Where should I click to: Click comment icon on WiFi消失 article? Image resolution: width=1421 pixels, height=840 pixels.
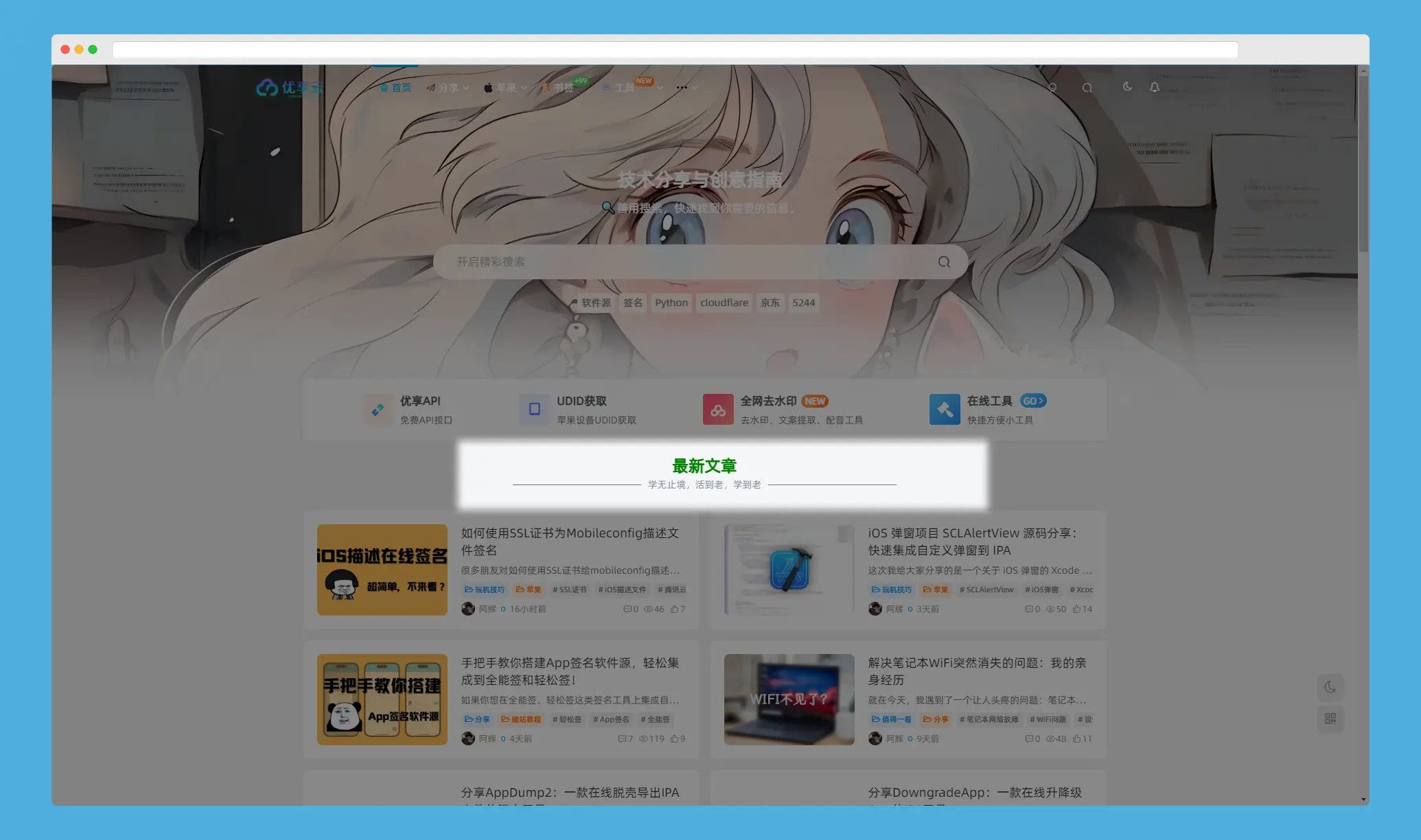coord(1029,739)
